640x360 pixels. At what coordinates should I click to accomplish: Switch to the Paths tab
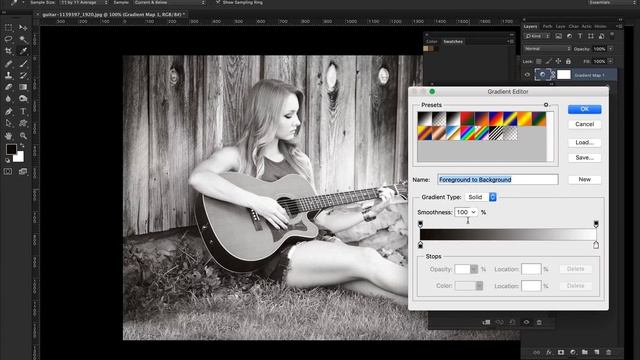547,26
